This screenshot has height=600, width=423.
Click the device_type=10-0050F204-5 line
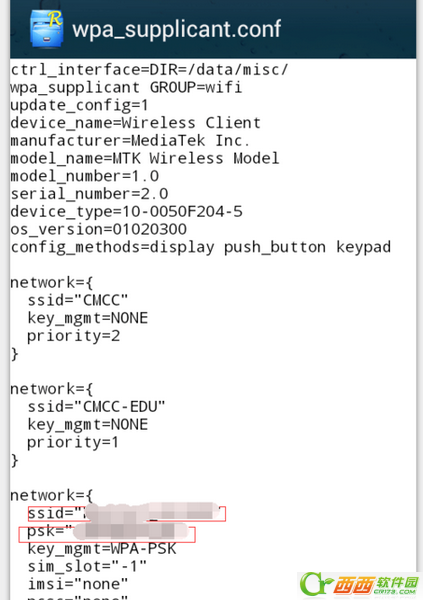coord(126,211)
